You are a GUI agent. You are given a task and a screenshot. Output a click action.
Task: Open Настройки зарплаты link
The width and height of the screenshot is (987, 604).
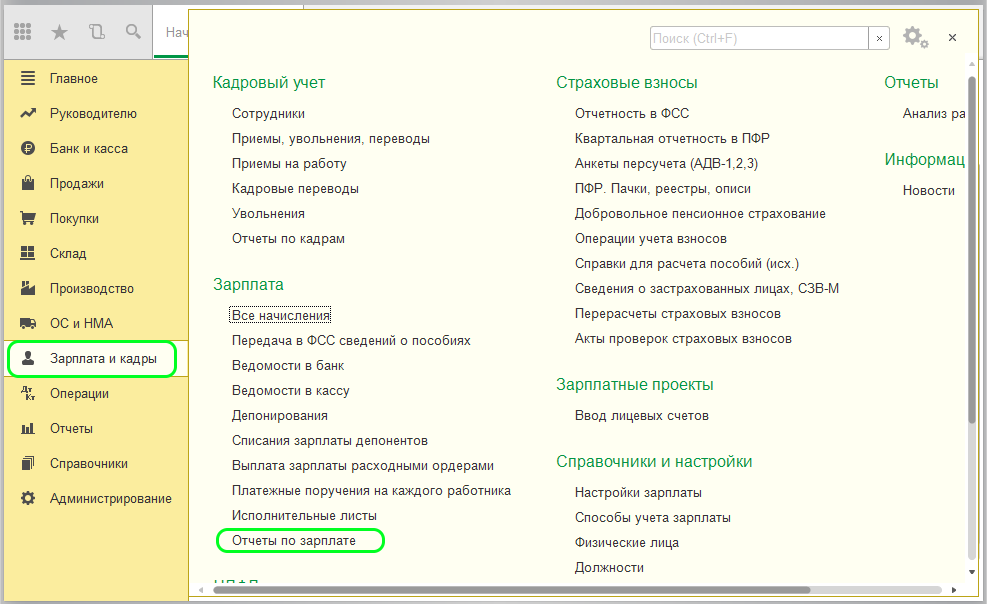click(638, 493)
